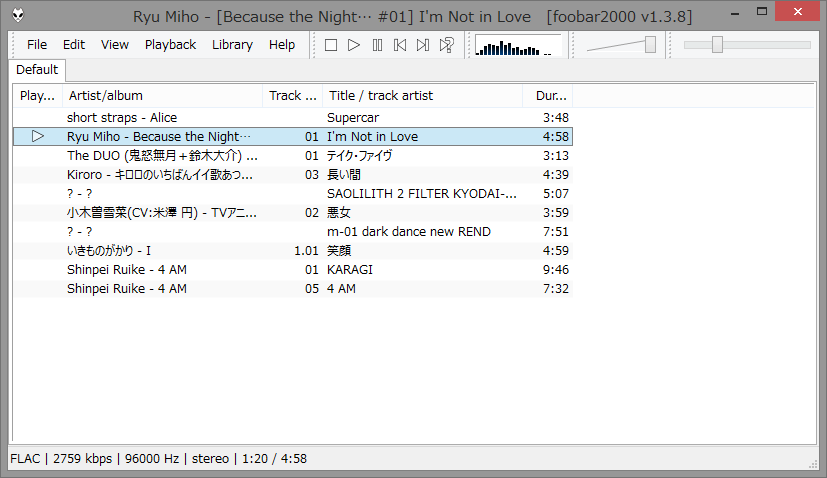Select the いきものがかり - I row
Image resolution: width=827 pixels, height=478 pixels.
(293, 251)
